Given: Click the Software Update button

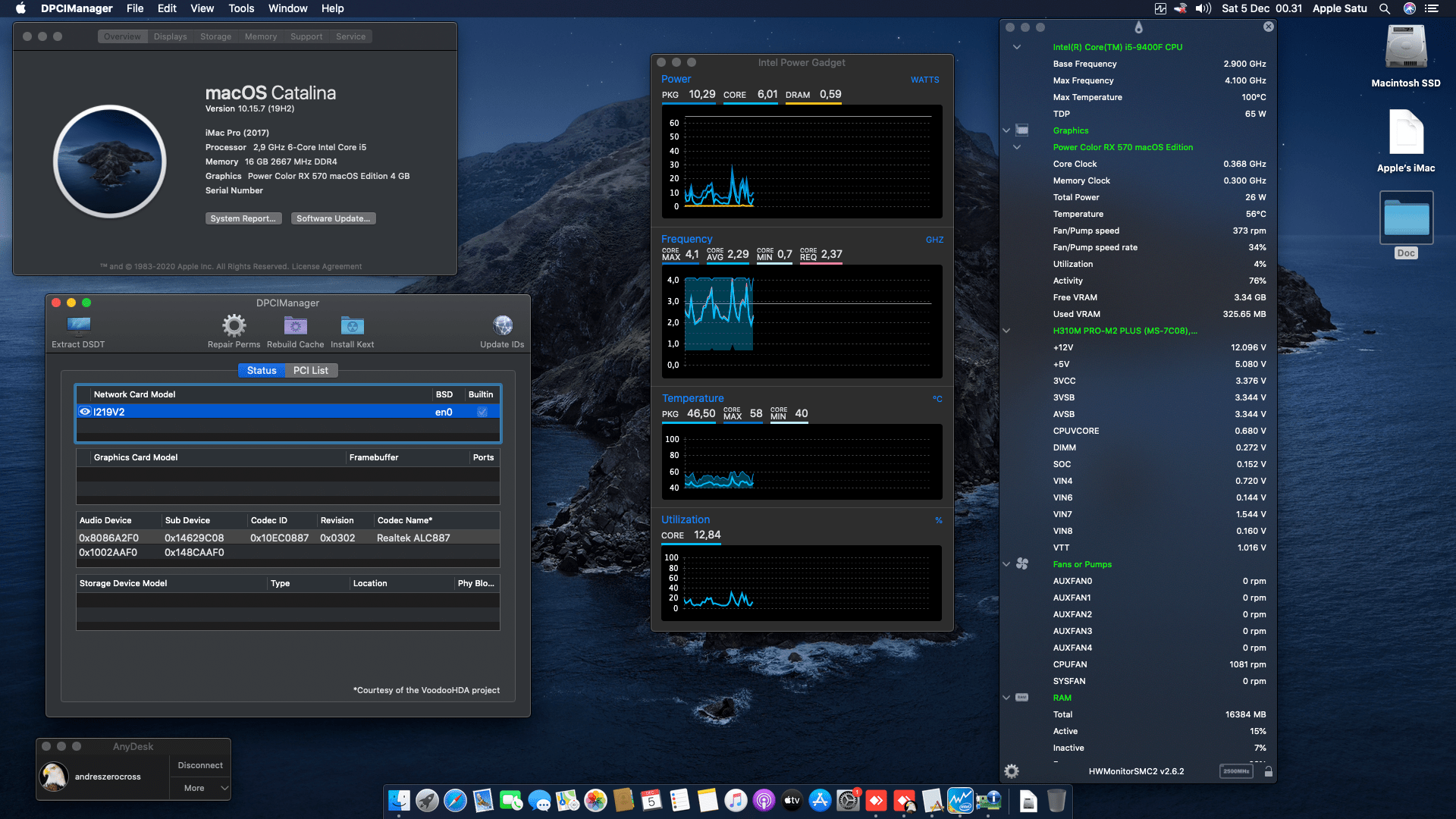Looking at the screenshot, I should [x=333, y=218].
